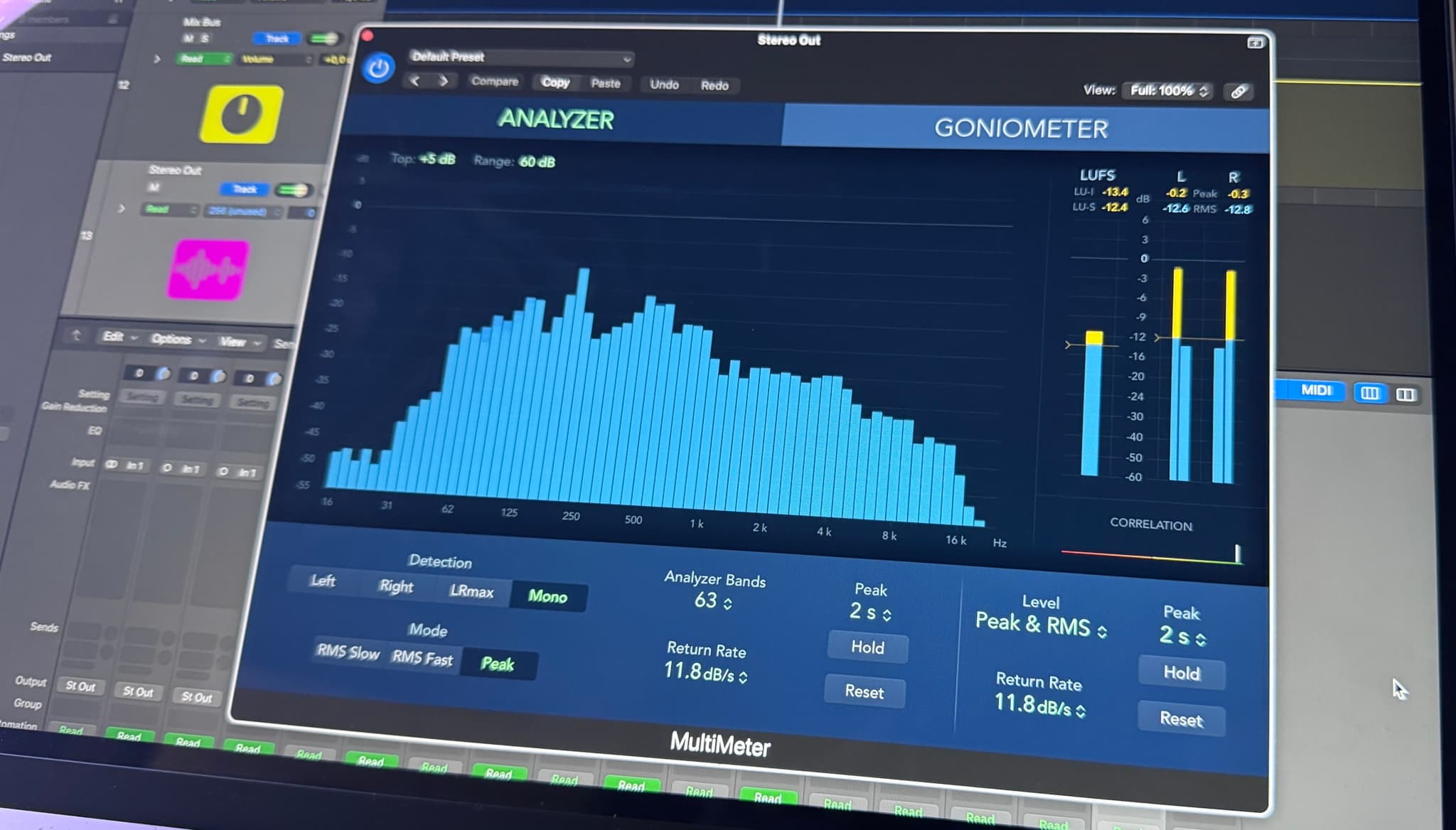The height and width of the screenshot is (830, 1456).
Task: Select the previous preset with the left arrow
Action: point(417,81)
